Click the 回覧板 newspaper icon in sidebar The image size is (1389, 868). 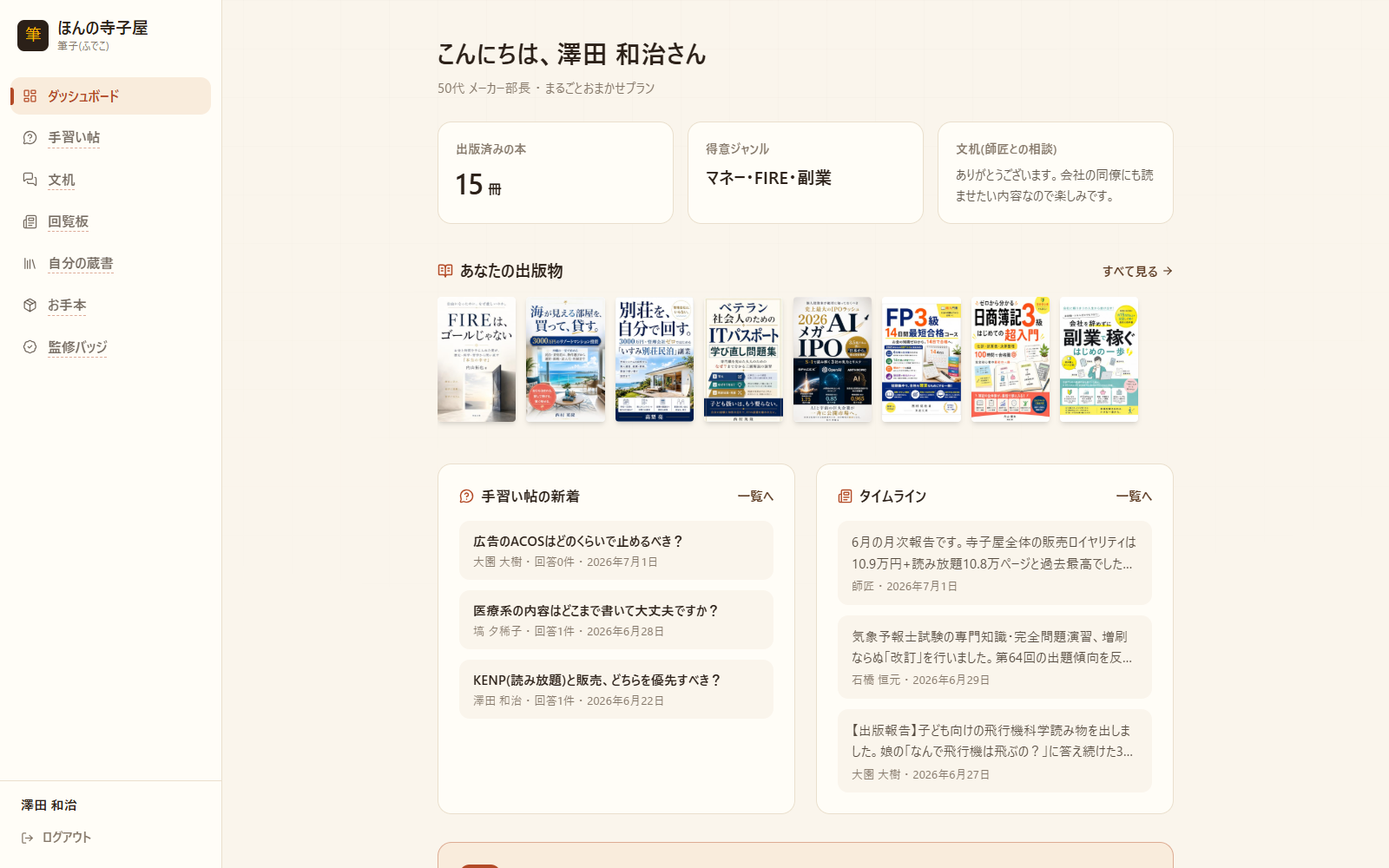[30, 221]
